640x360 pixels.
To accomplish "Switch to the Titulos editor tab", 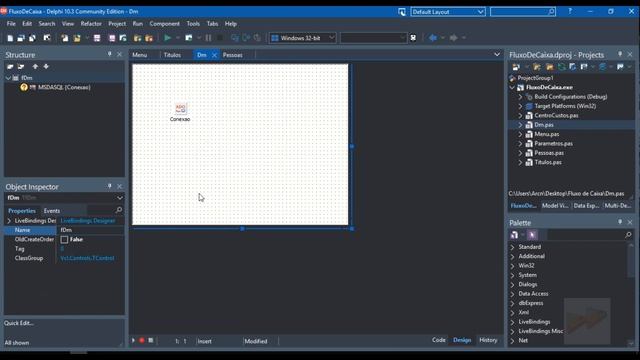I will click(x=172, y=55).
